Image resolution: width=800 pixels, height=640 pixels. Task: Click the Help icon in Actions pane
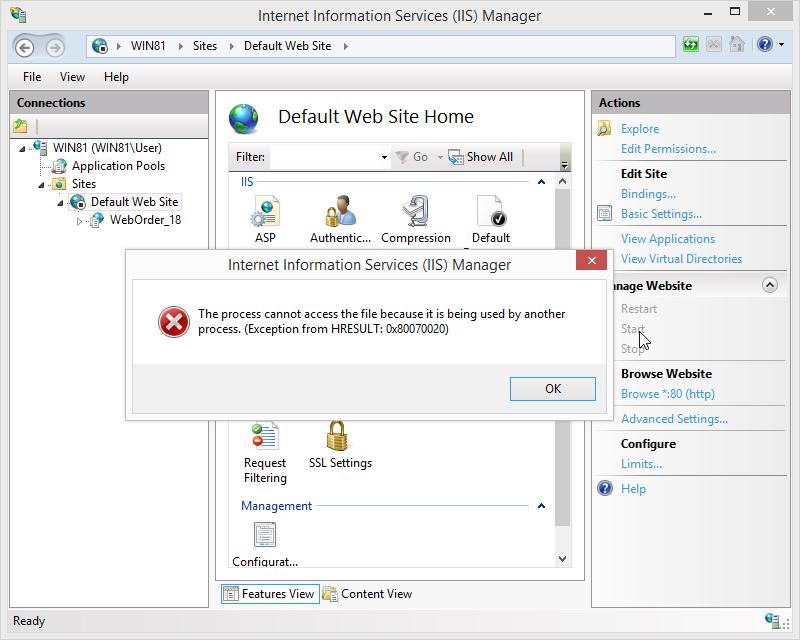coord(605,488)
